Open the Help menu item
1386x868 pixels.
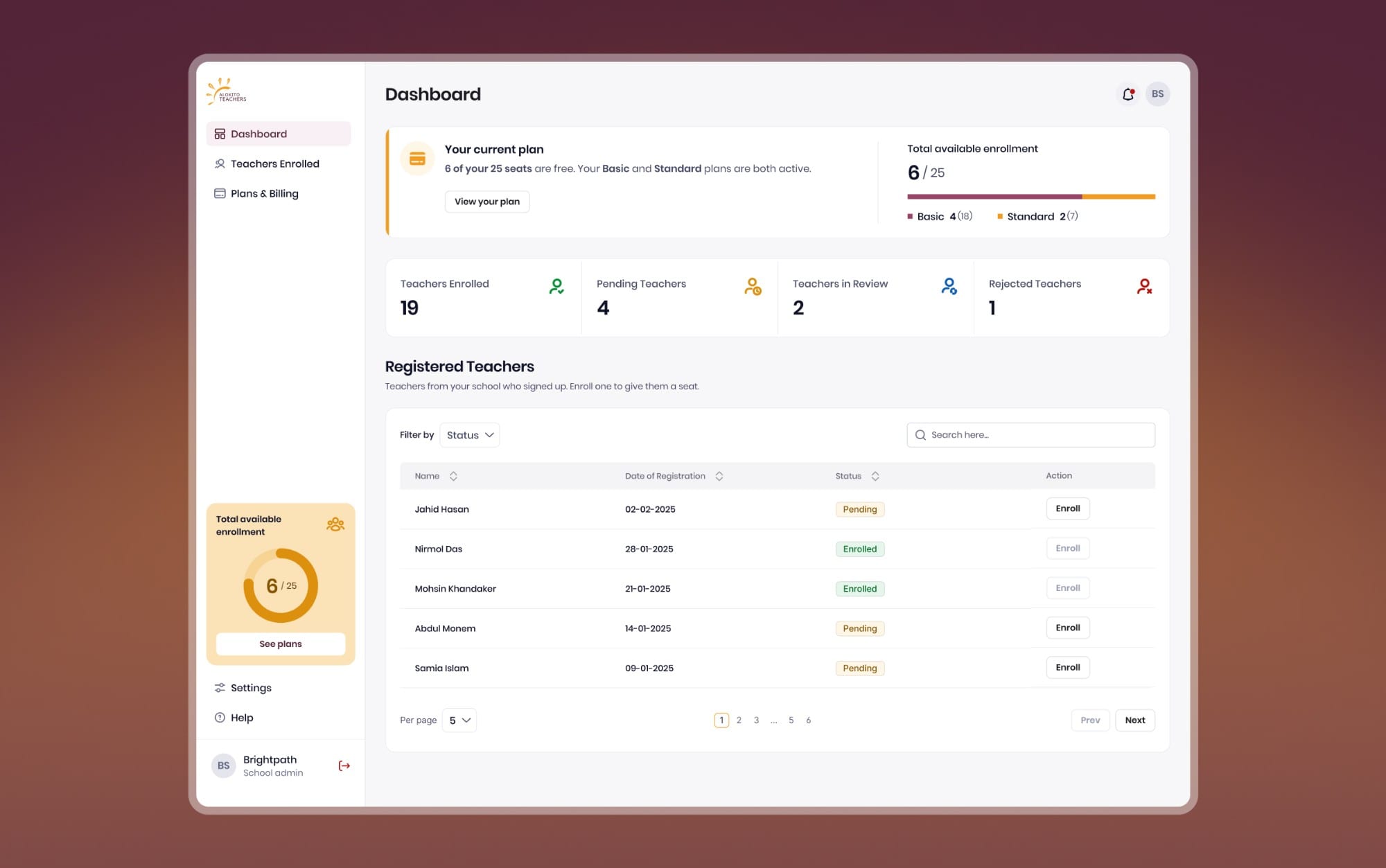point(279,718)
